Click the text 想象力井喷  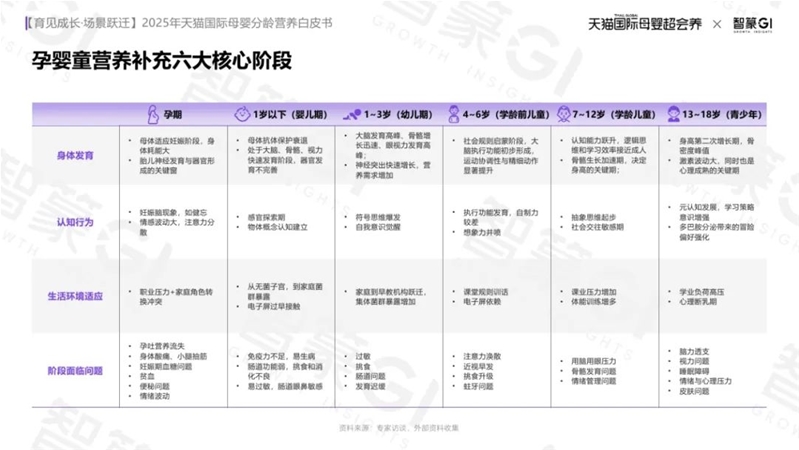tap(482, 232)
